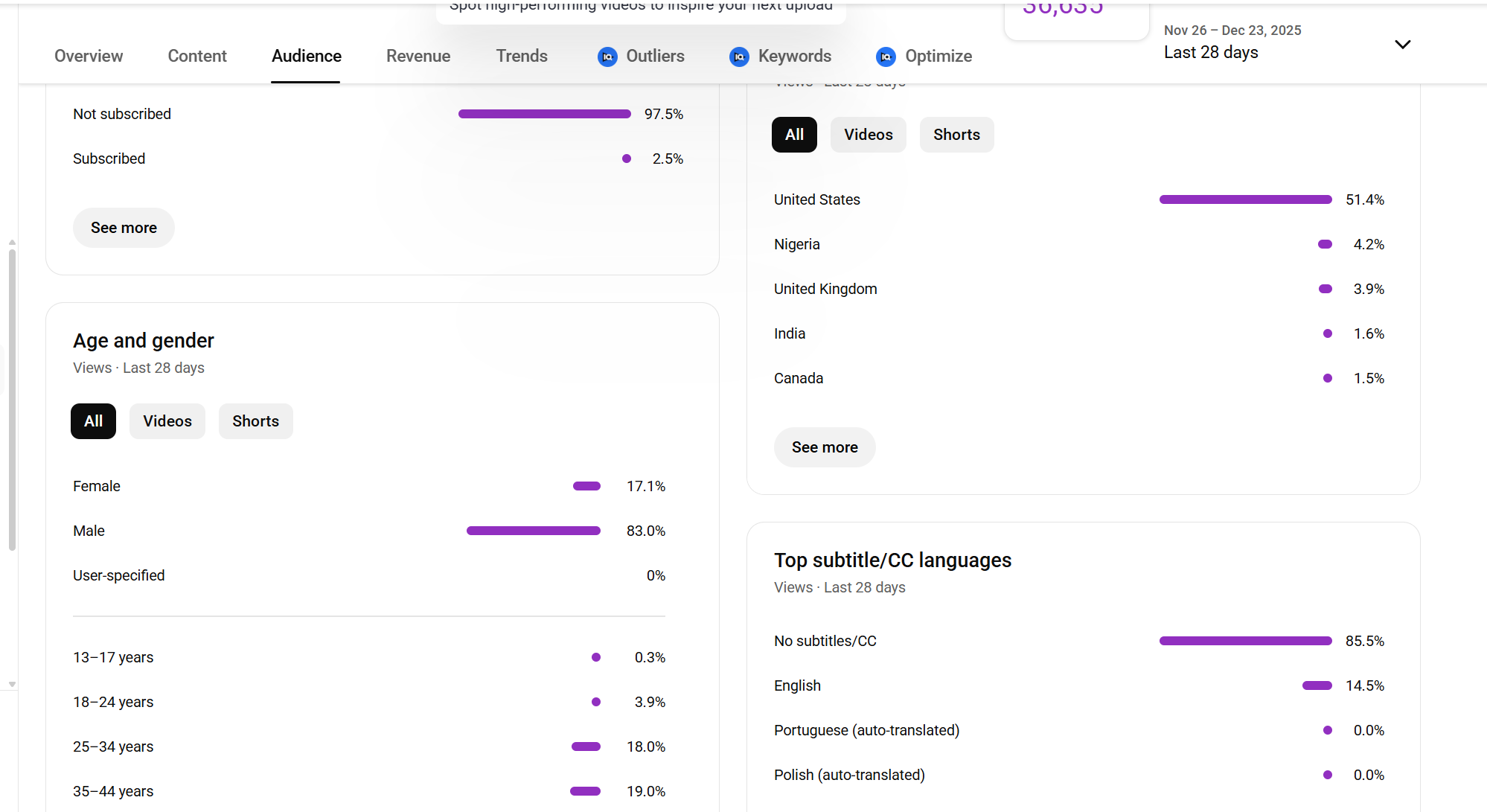This screenshot has width=1487, height=812.
Task: Click See more under subscription status
Action: 124,228
